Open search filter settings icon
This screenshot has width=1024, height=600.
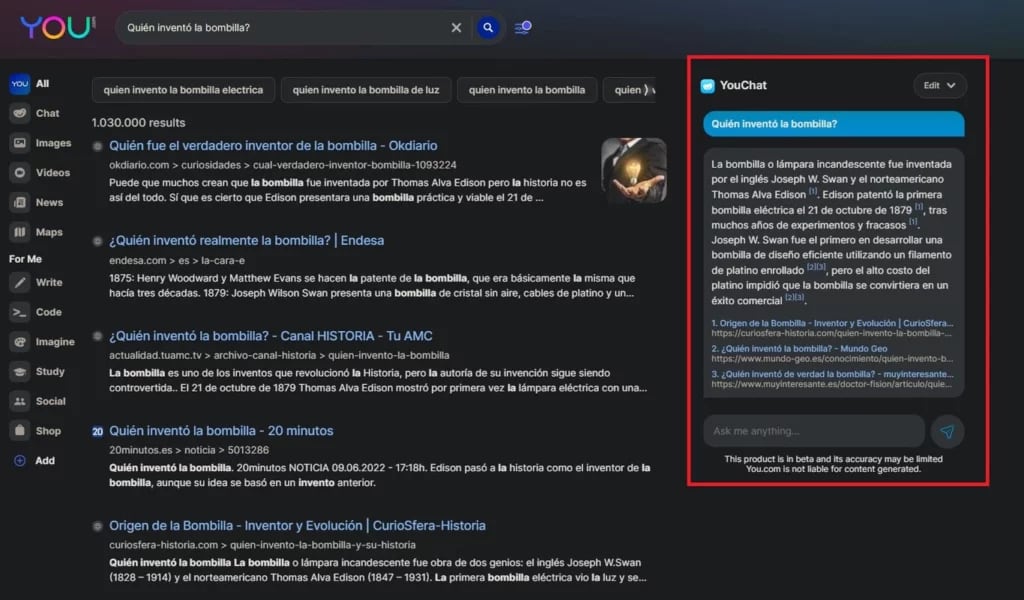(523, 28)
